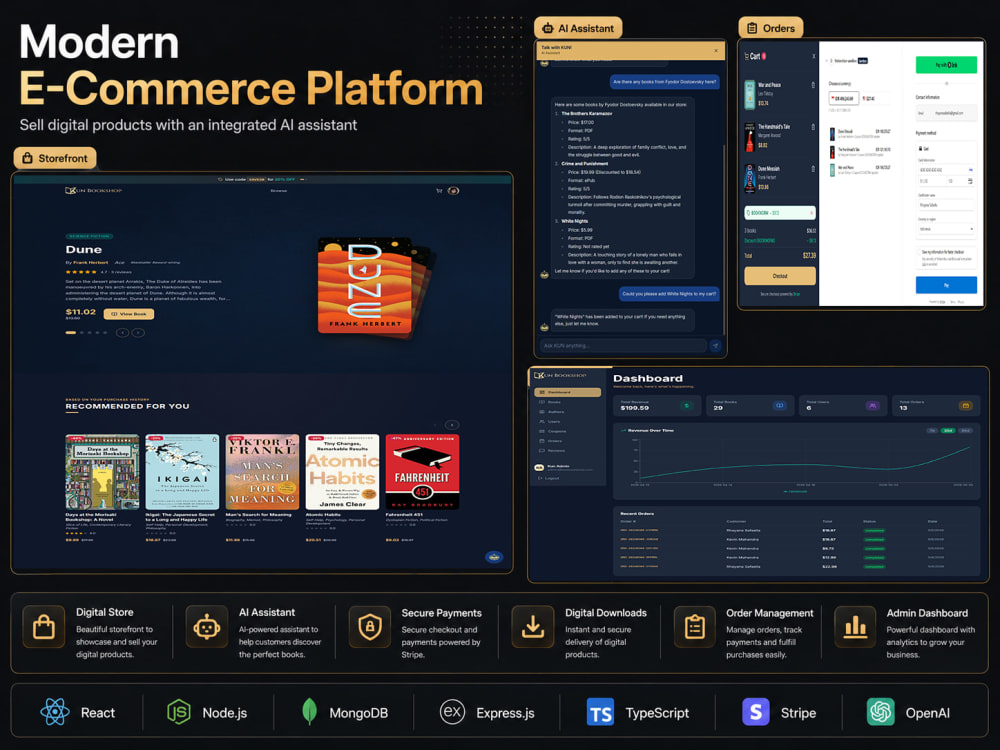
Task: Remove Dune Messiah from the cart
Action: [x=813, y=169]
